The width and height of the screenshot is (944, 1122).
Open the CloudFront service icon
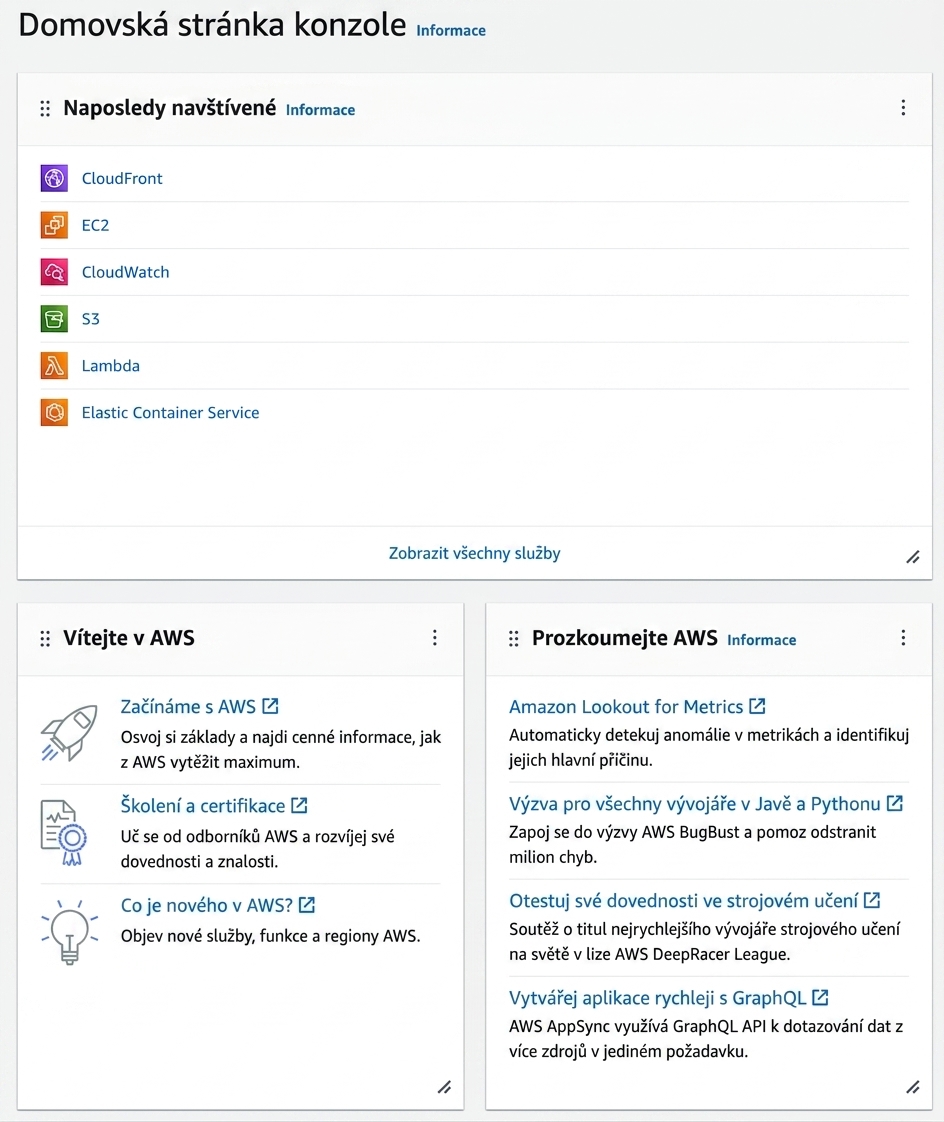[54, 178]
